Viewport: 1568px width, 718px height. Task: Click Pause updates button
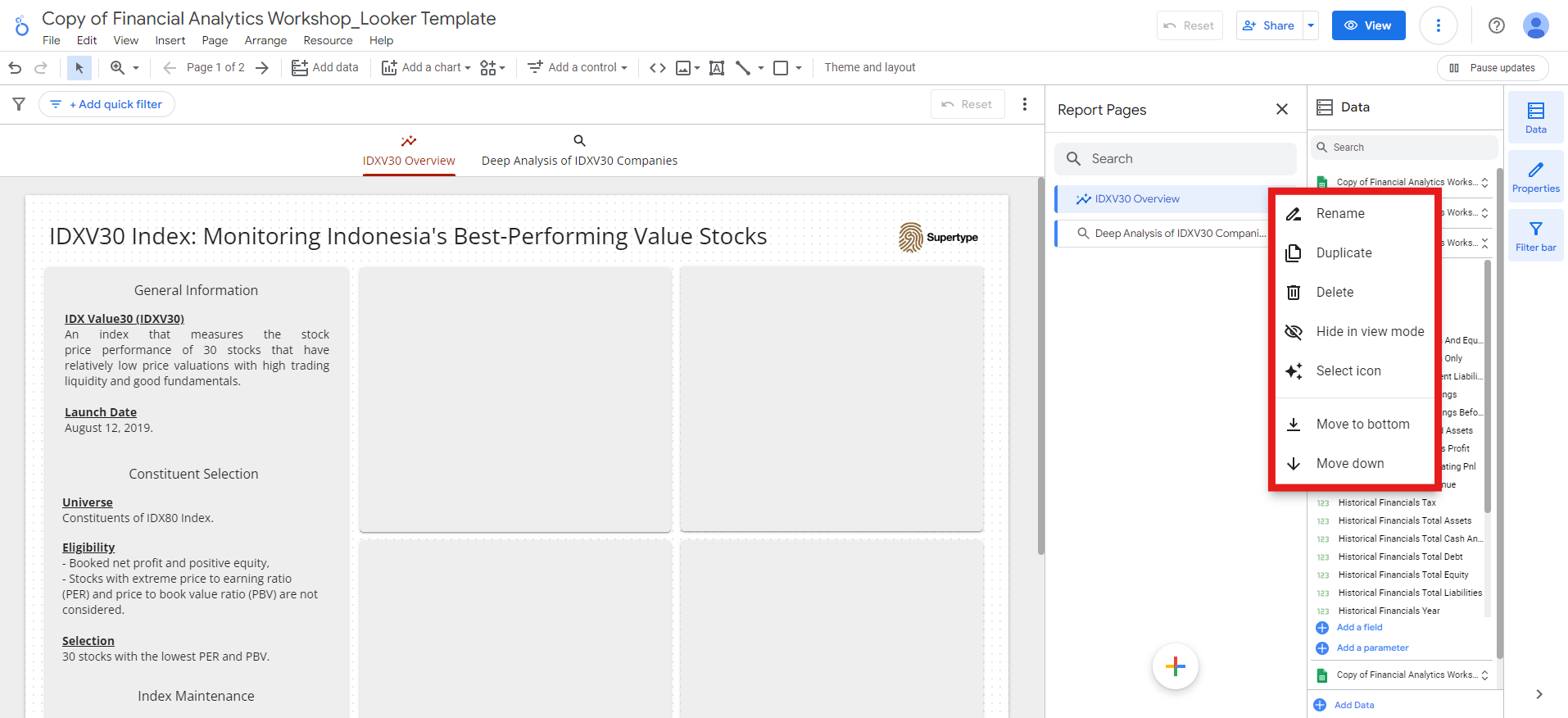coord(1492,68)
